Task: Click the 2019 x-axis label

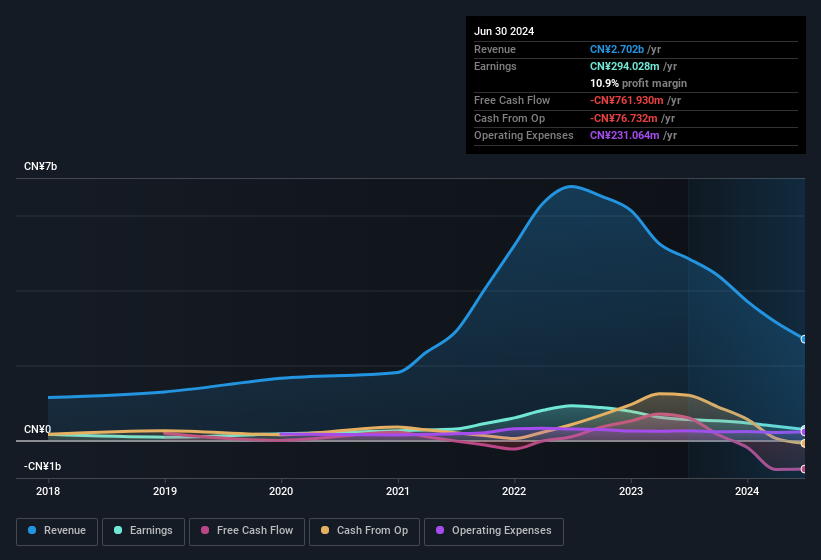Action: [x=165, y=491]
